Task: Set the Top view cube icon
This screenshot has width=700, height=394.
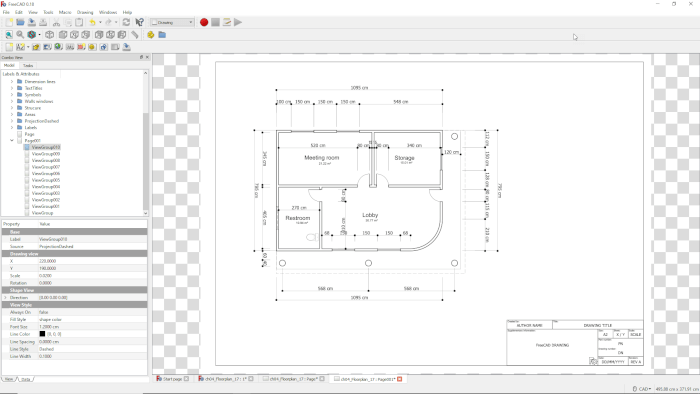Action: 75,35
